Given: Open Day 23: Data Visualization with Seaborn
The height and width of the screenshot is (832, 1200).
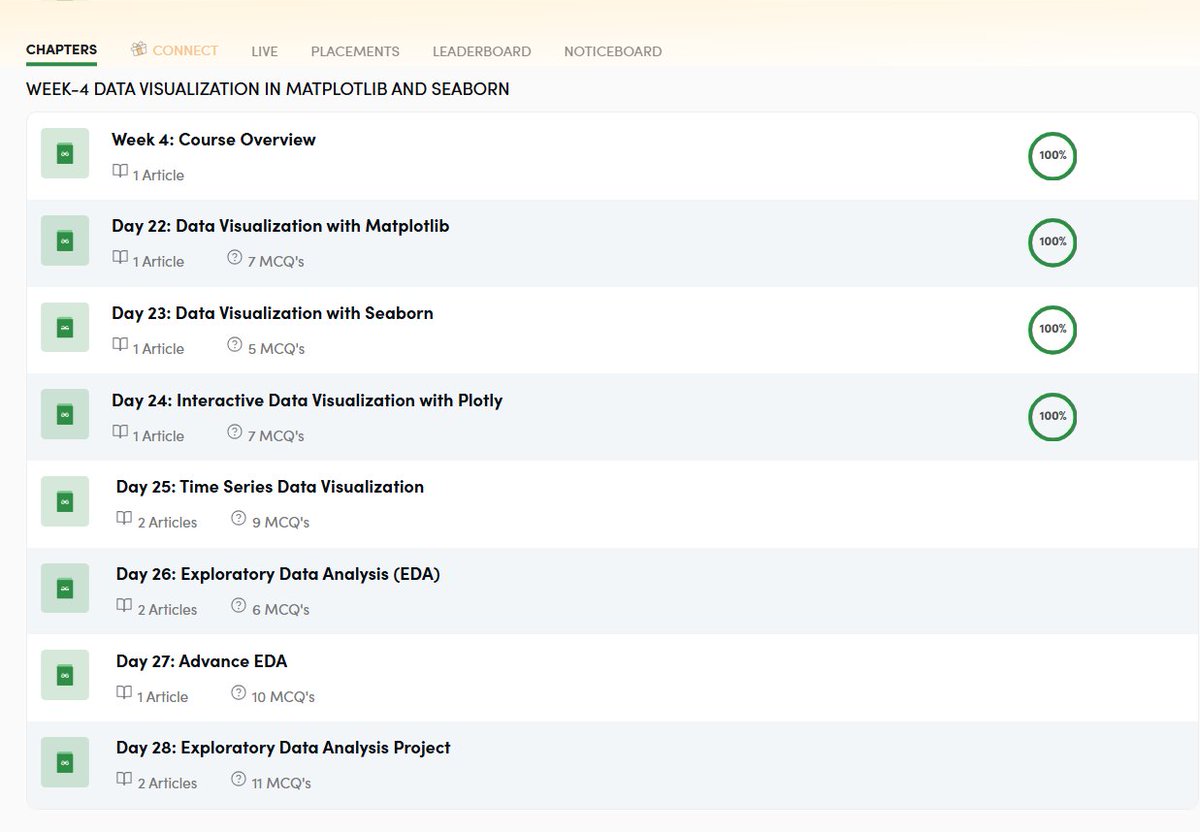Looking at the screenshot, I should 272,314.
